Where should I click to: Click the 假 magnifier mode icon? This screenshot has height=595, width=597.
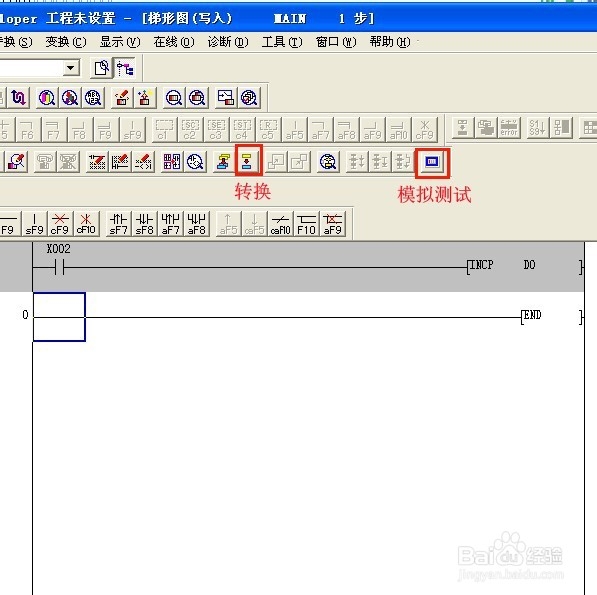pyautogui.click(x=93, y=98)
